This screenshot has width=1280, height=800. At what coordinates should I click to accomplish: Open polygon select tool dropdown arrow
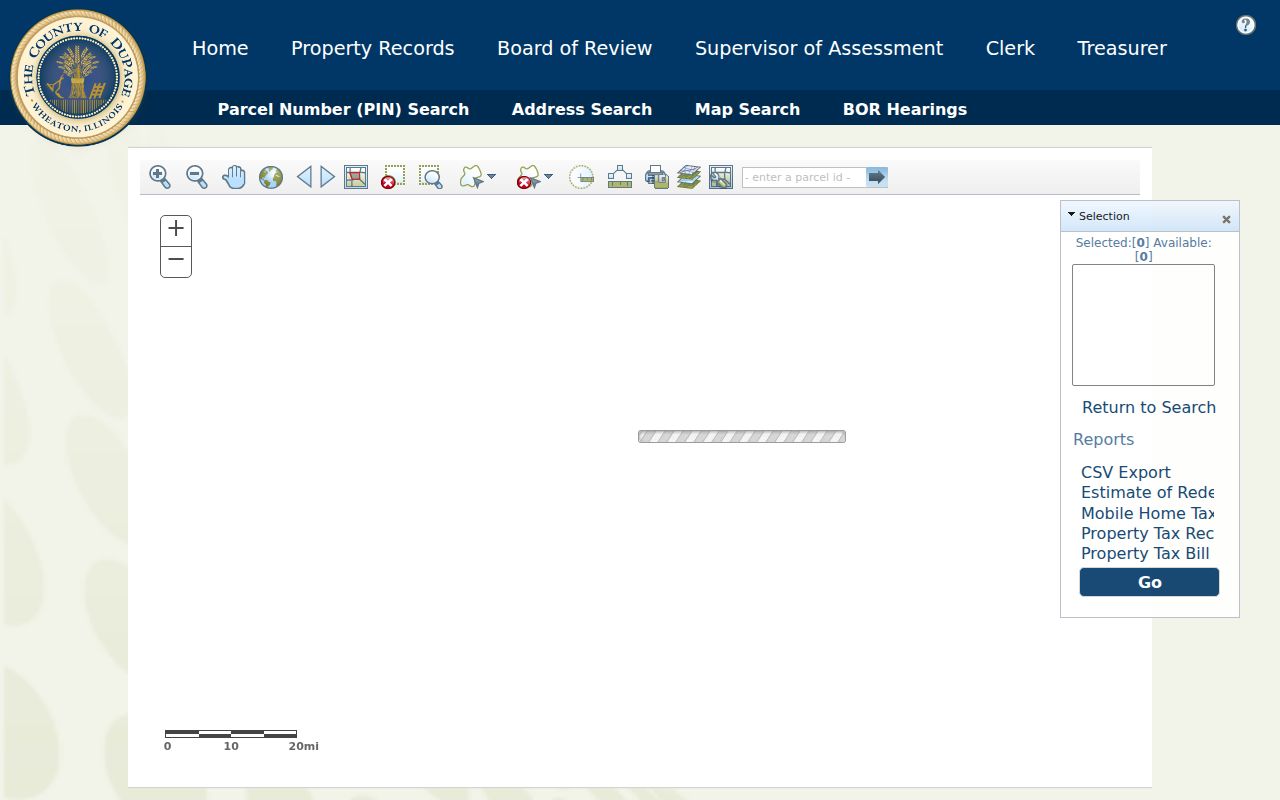pos(491,177)
